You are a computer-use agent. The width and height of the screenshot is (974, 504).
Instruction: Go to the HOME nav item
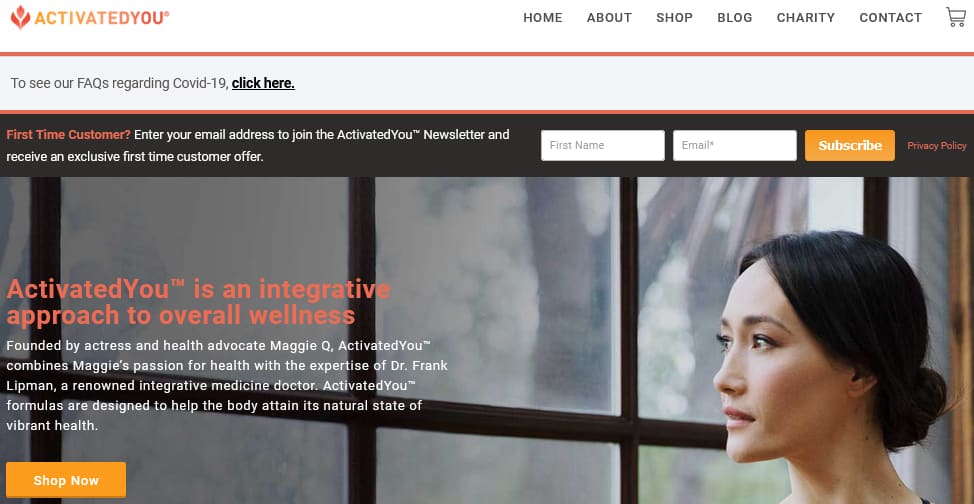point(543,18)
